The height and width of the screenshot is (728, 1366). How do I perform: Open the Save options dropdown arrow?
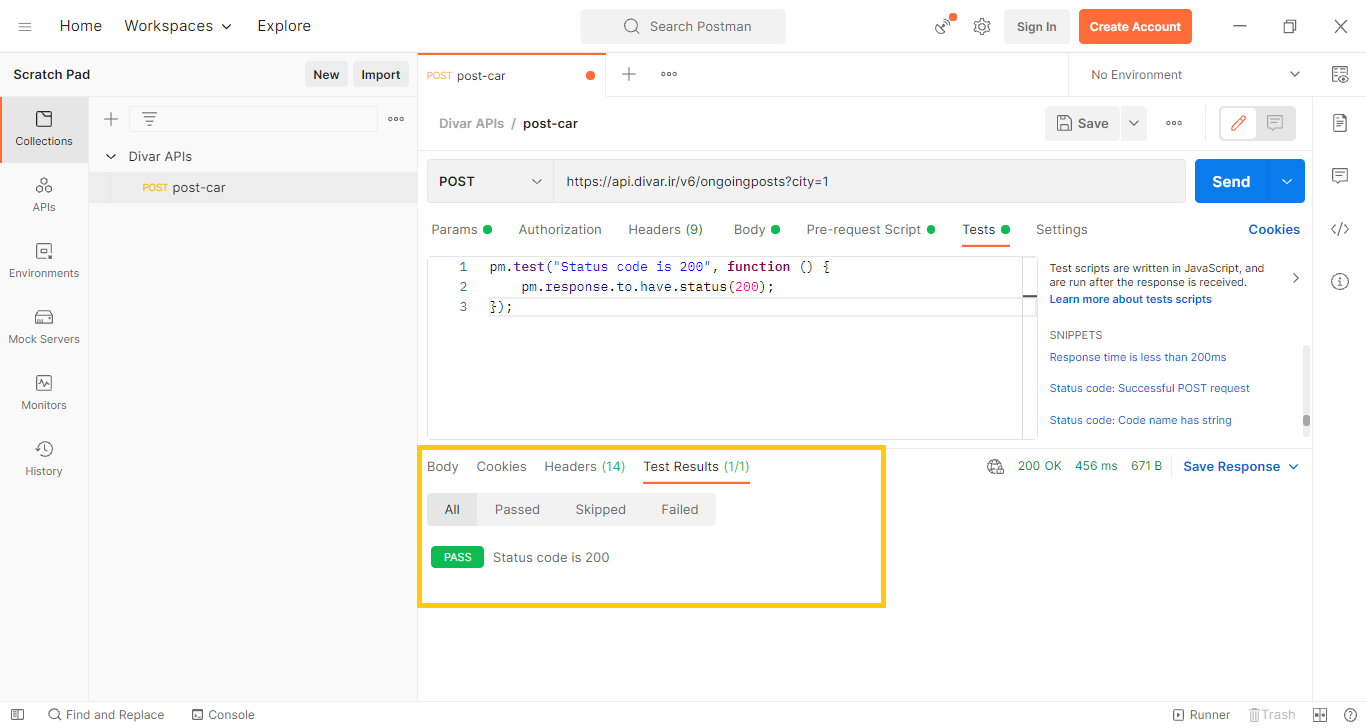[1134, 123]
